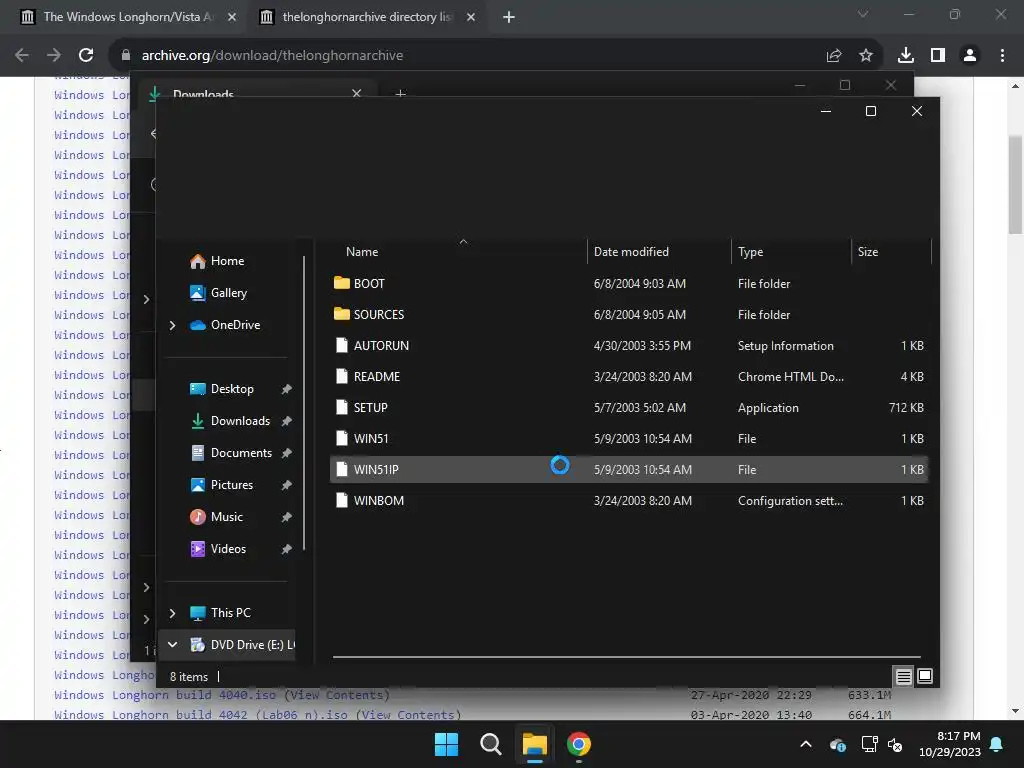Share this page via share icon
1024x768 pixels.
(834, 56)
